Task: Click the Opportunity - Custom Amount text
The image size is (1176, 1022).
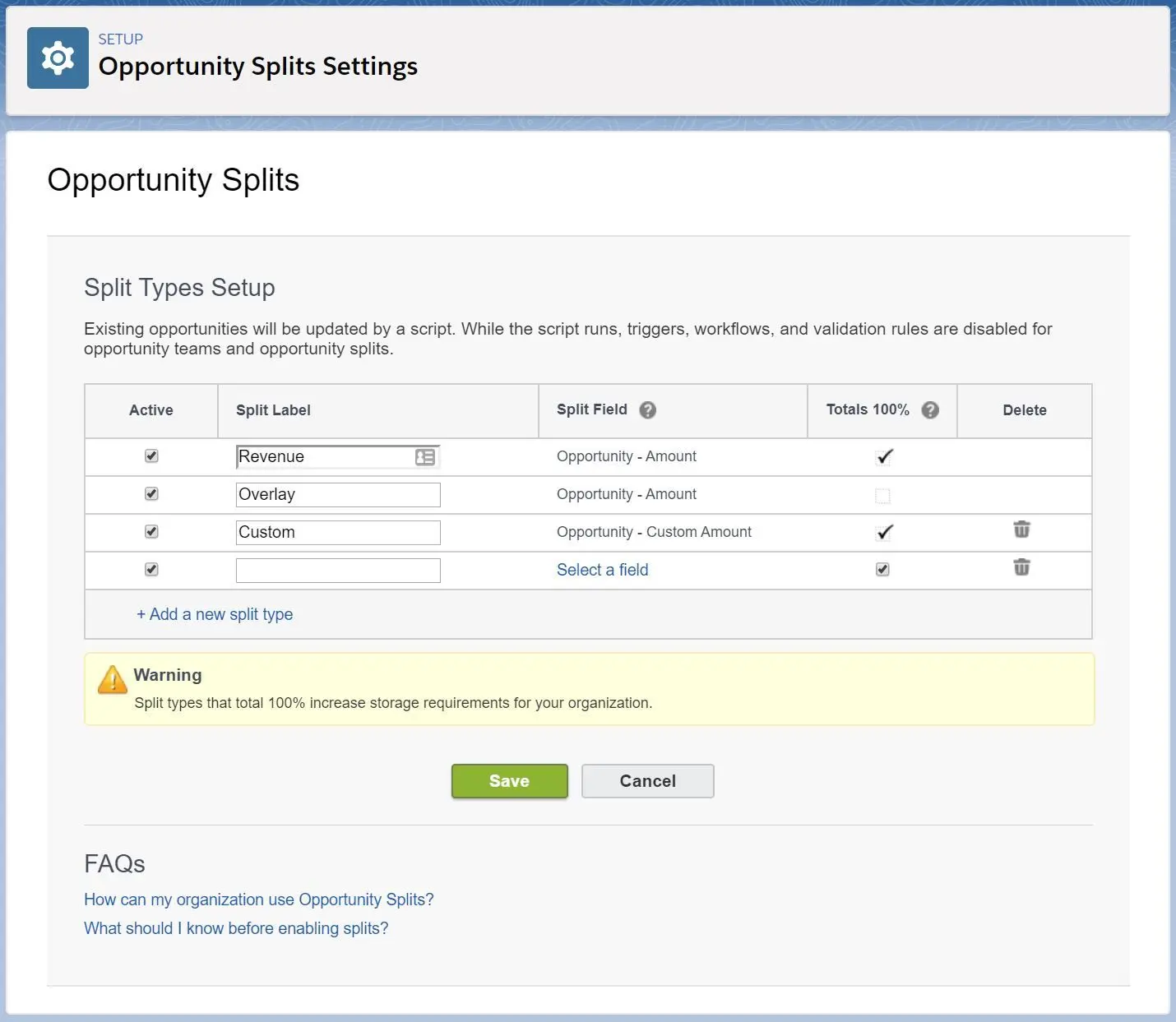Action: 654,532
